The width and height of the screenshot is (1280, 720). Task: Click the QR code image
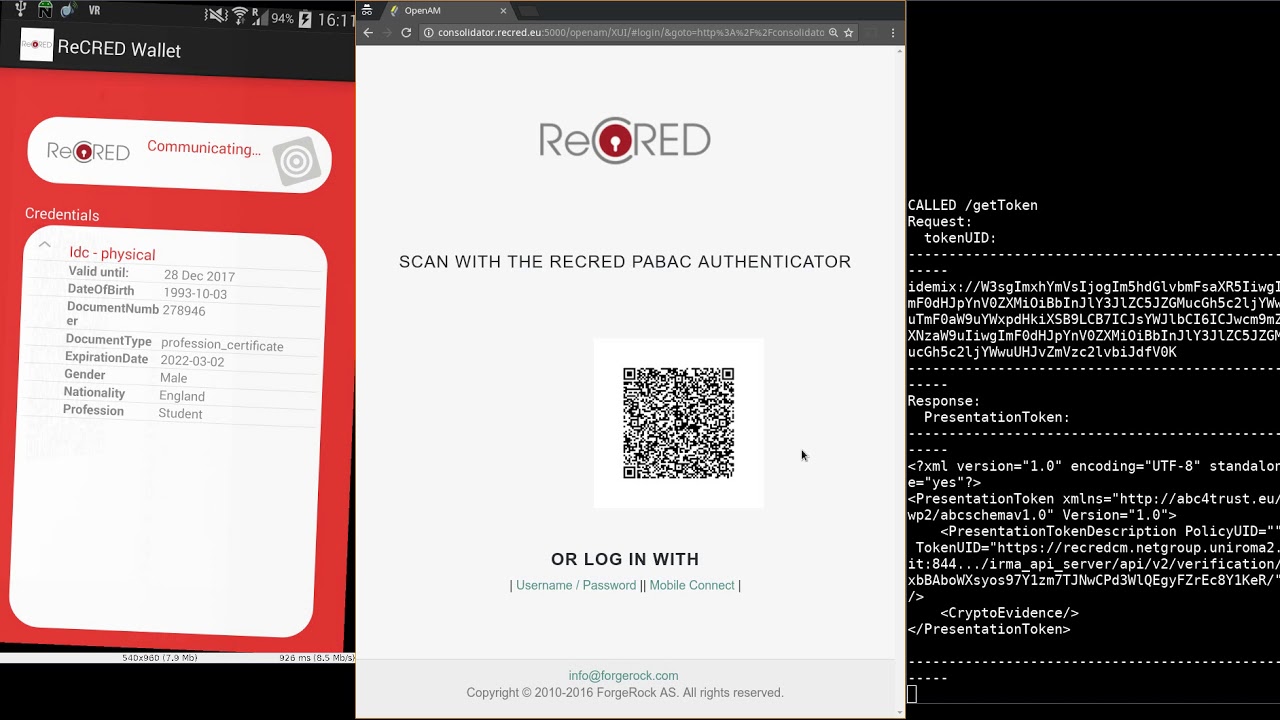click(x=678, y=423)
